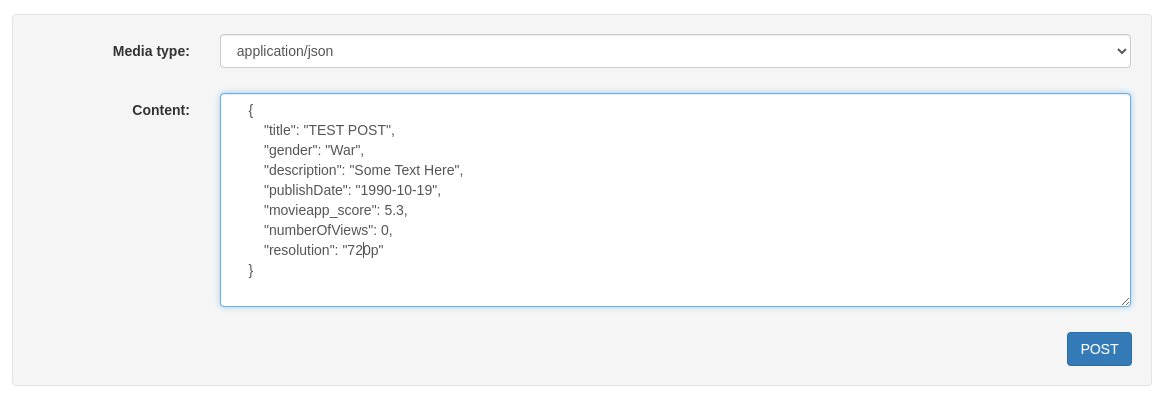
Task: Place cursor in the "1990-10-19" date value
Action: point(396,190)
